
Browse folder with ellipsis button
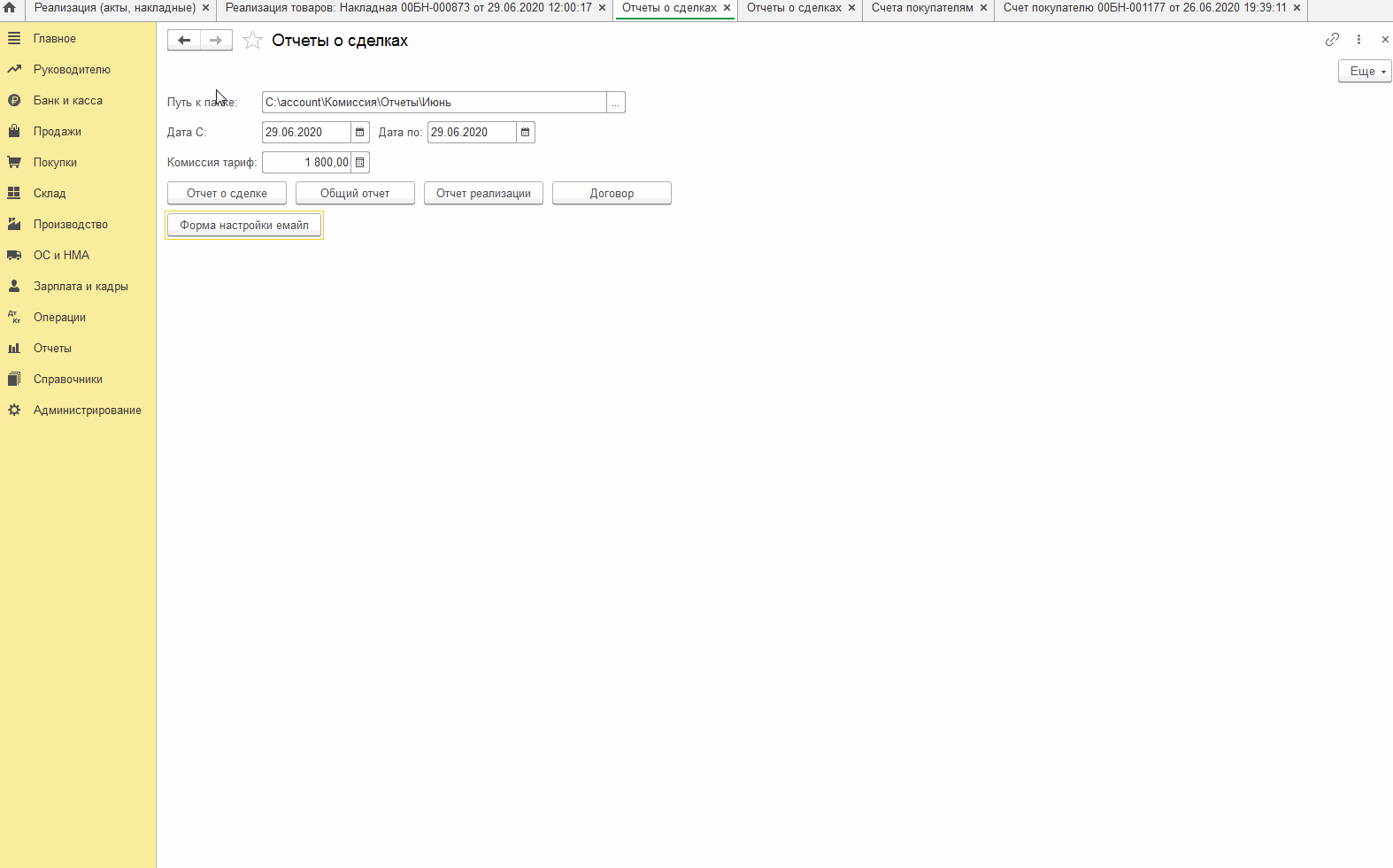616,103
